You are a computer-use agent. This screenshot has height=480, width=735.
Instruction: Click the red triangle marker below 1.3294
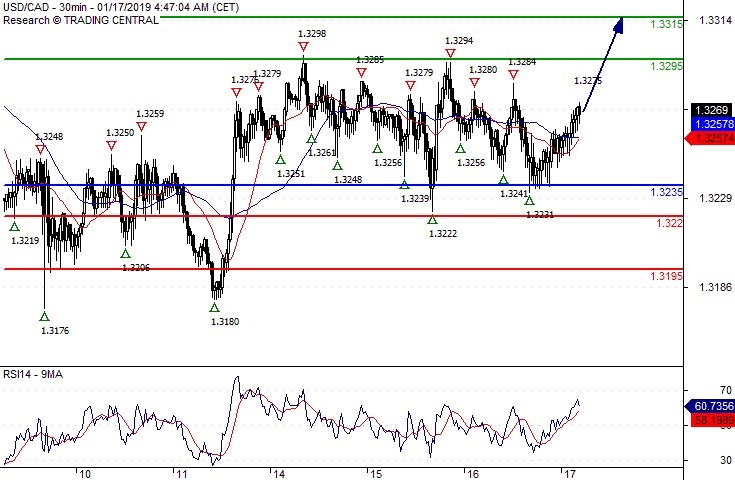(450, 53)
